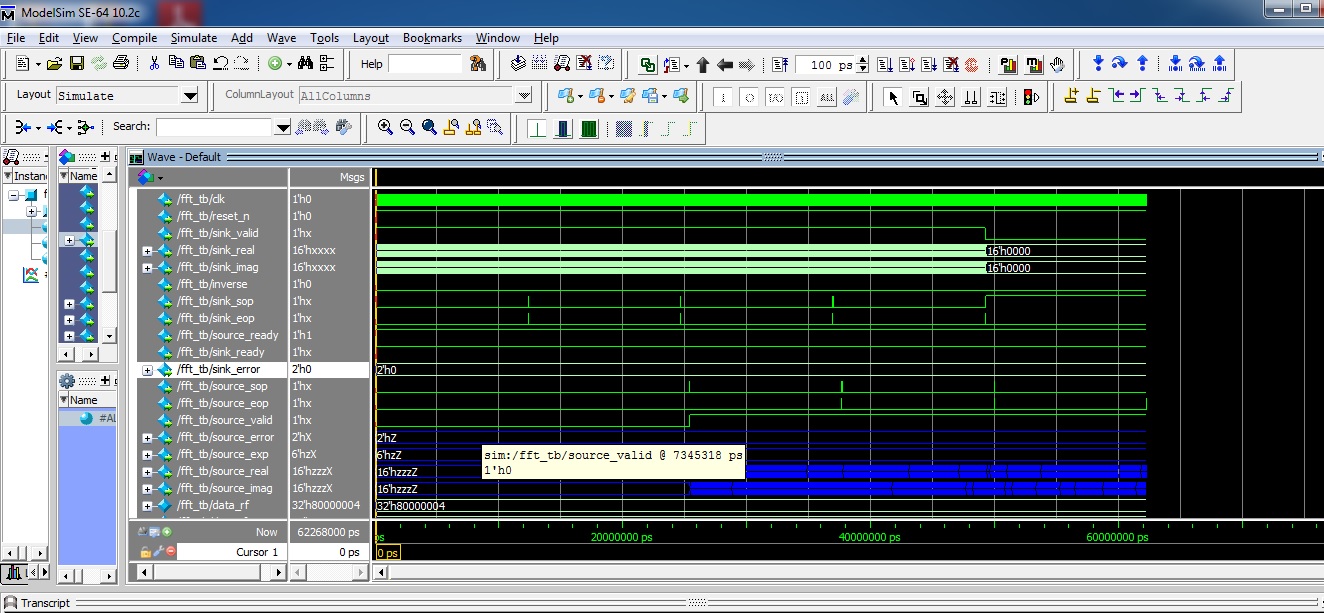Expand the /fft_tb/sink_real signal bus
This screenshot has width=1324, height=613.
[x=147, y=251]
